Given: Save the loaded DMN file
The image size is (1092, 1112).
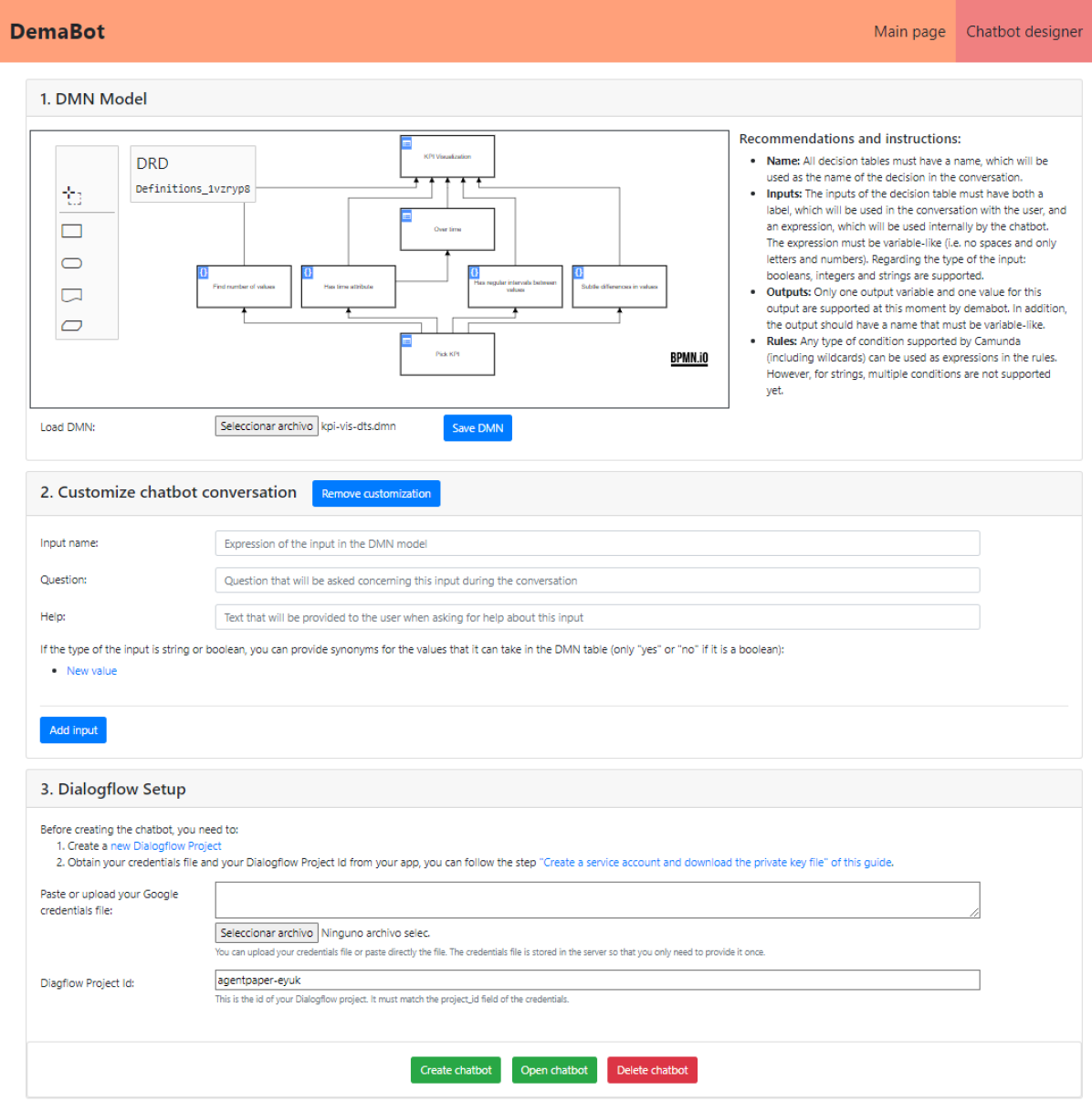Looking at the screenshot, I should click(478, 427).
